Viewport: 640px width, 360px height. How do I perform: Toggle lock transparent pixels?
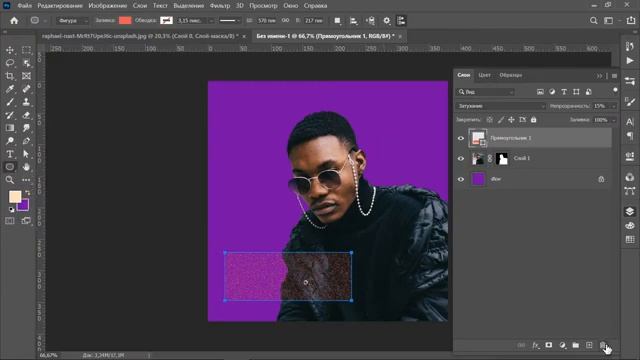pos(489,120)
